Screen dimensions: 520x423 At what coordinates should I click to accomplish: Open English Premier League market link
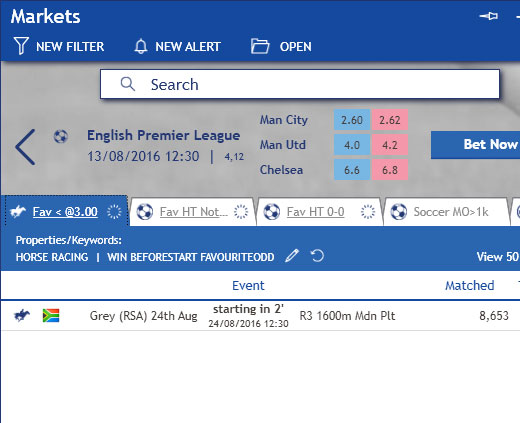coord(163,135)
